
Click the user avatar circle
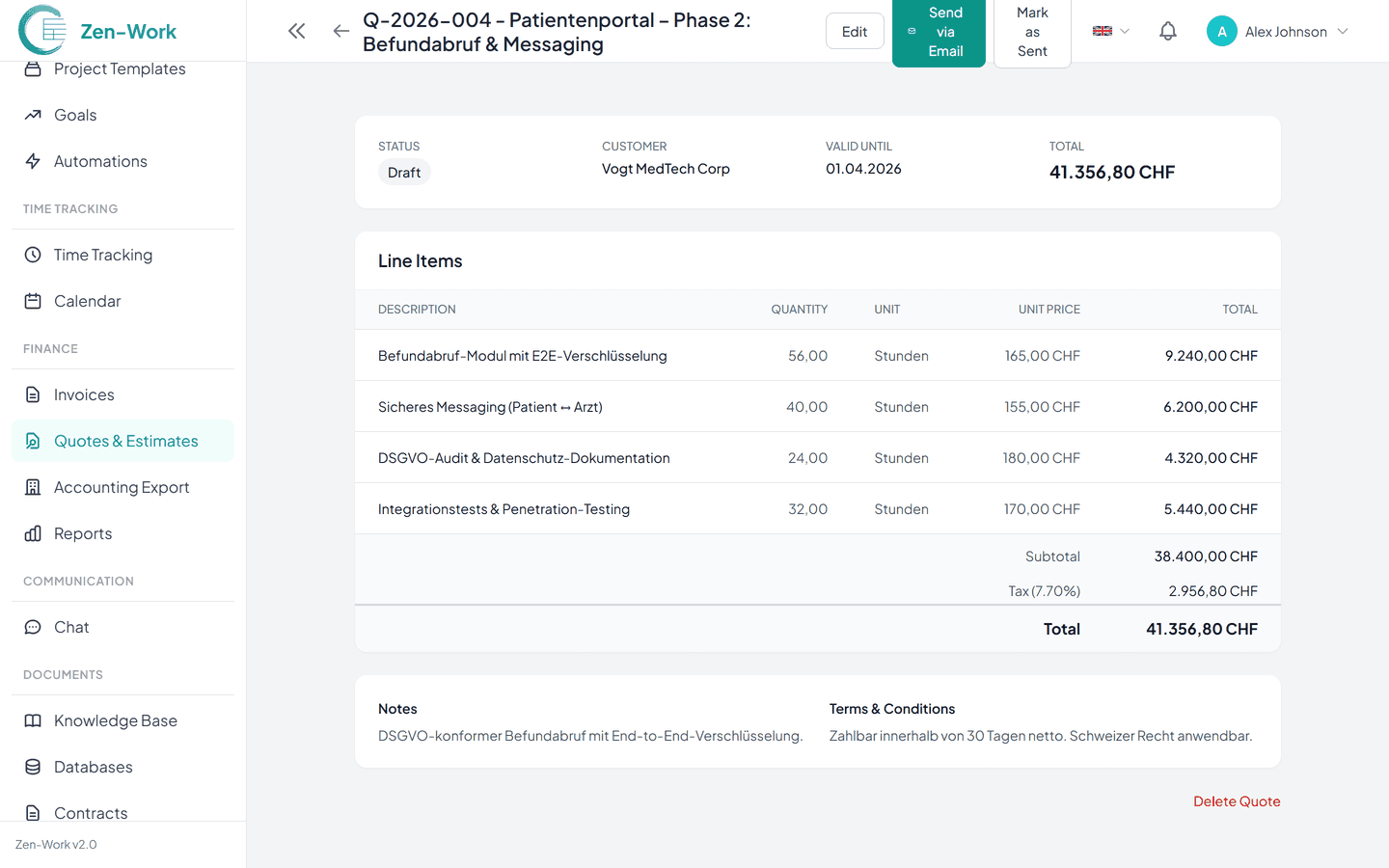click(x=1221, y=32)
